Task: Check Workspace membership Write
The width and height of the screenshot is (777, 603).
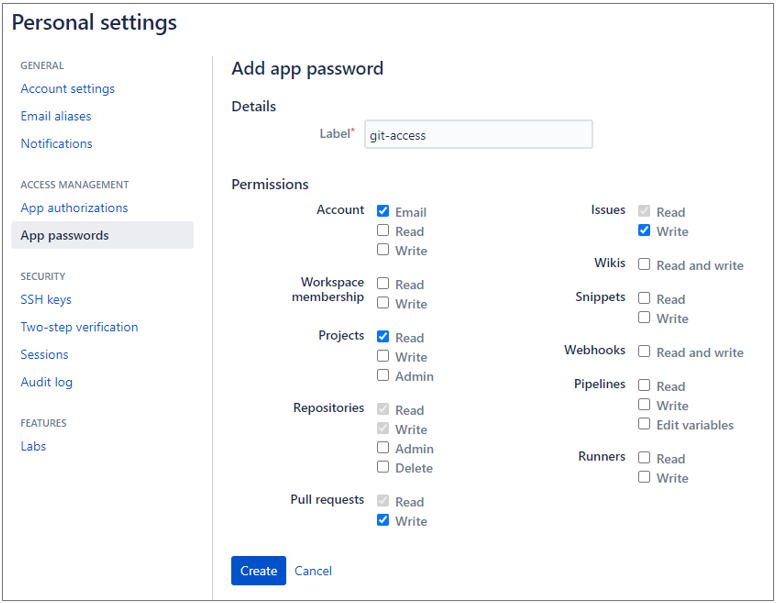Action: click(383, 303)
